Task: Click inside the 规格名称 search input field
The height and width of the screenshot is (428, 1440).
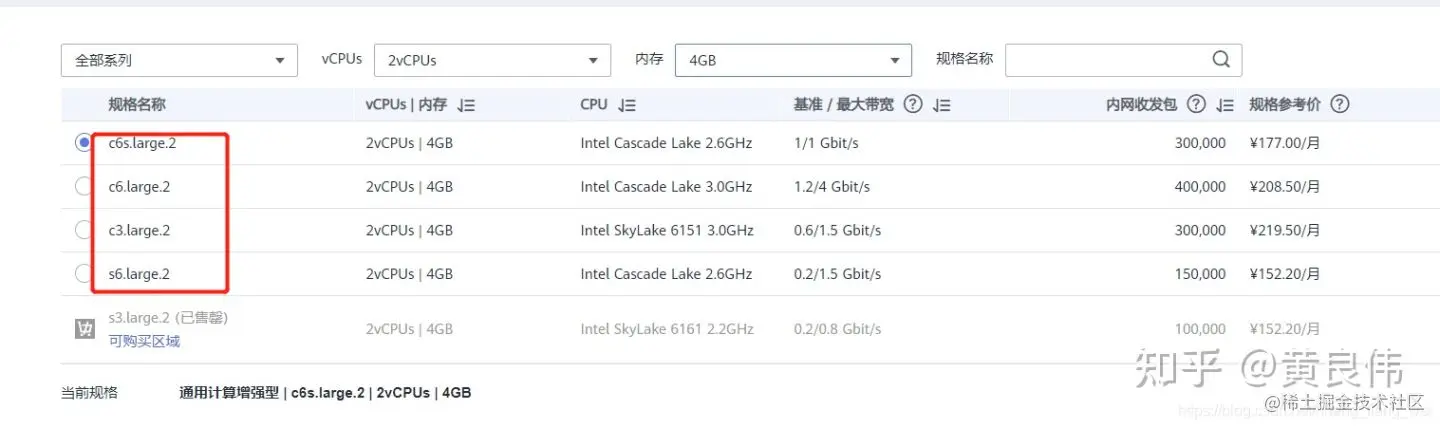Action: coord(1105,60)
